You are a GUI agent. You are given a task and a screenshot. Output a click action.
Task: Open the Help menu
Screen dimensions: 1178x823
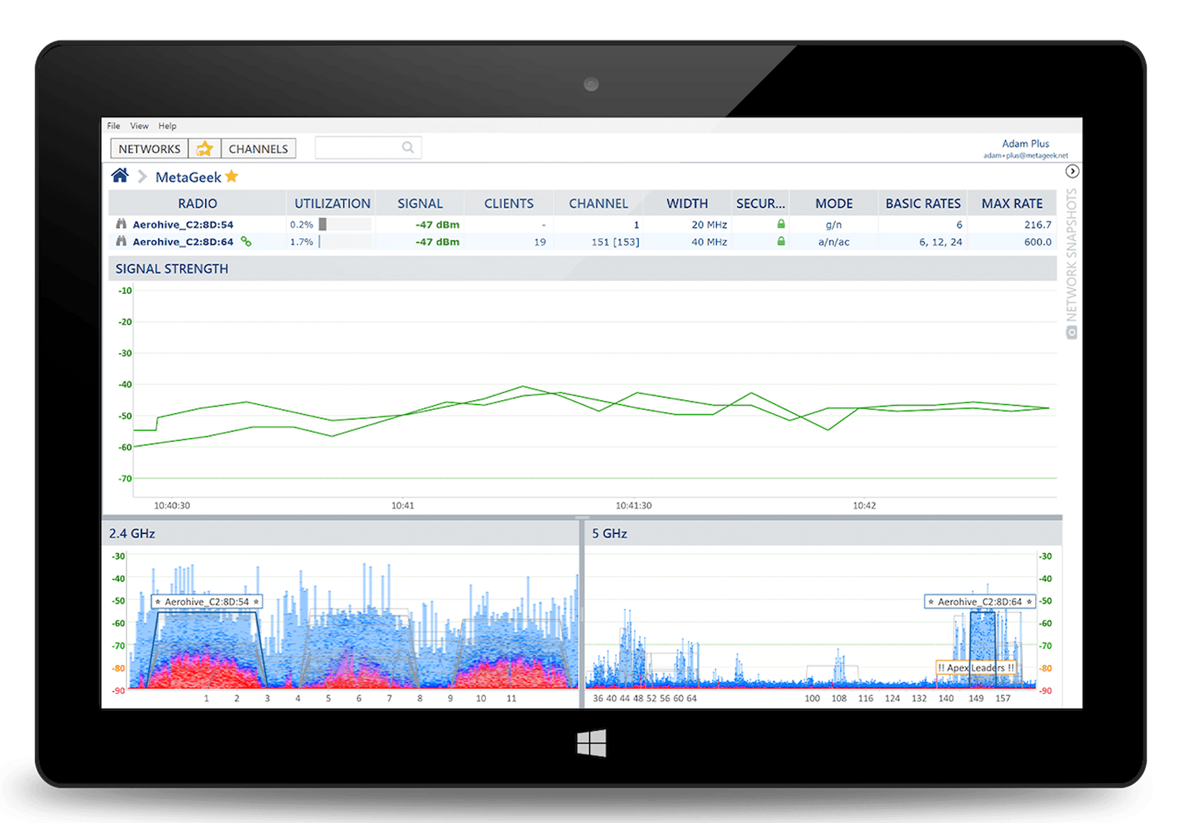pos(167,126)
